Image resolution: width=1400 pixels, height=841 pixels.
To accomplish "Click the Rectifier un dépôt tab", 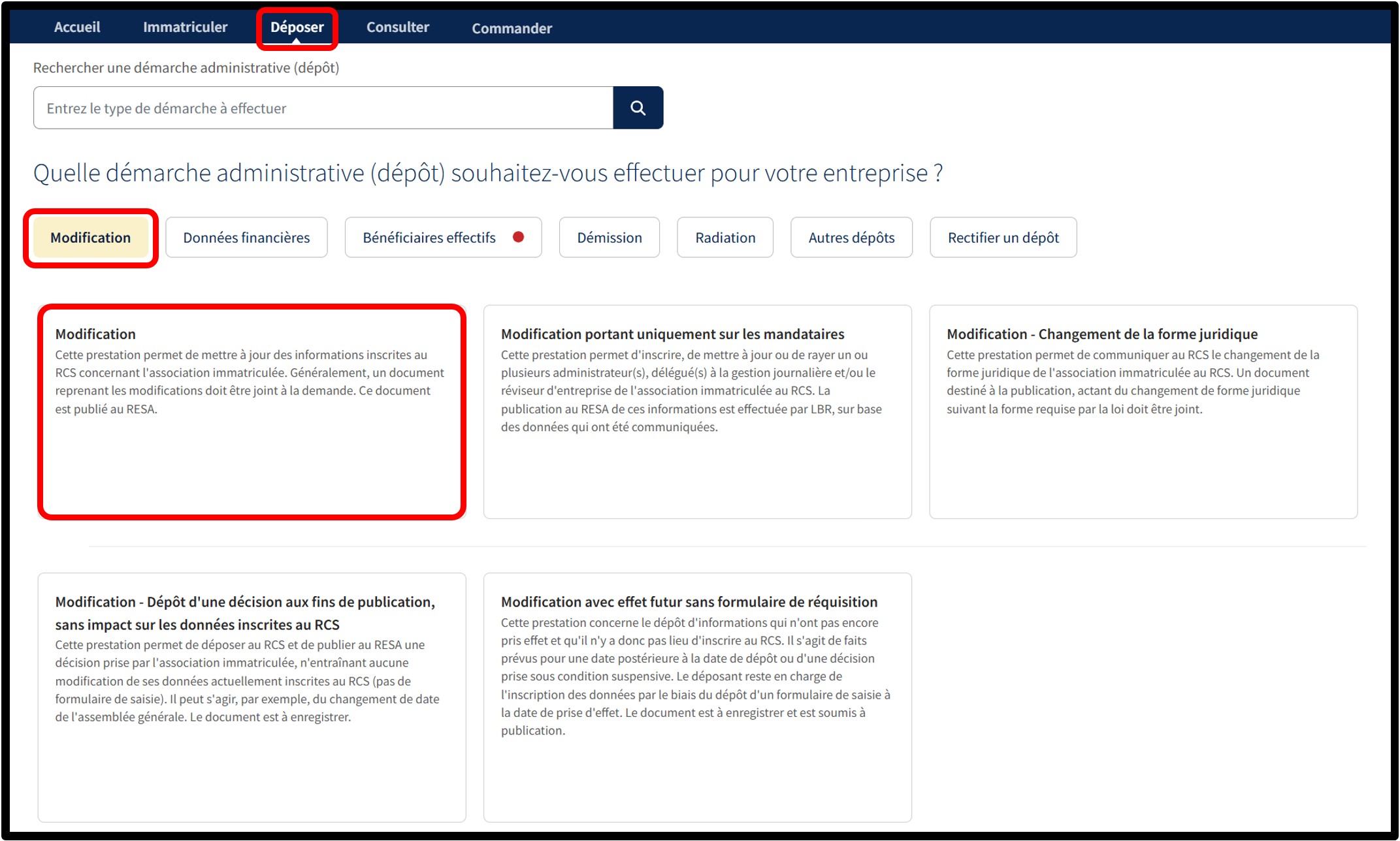I will tap(1003, 238).
